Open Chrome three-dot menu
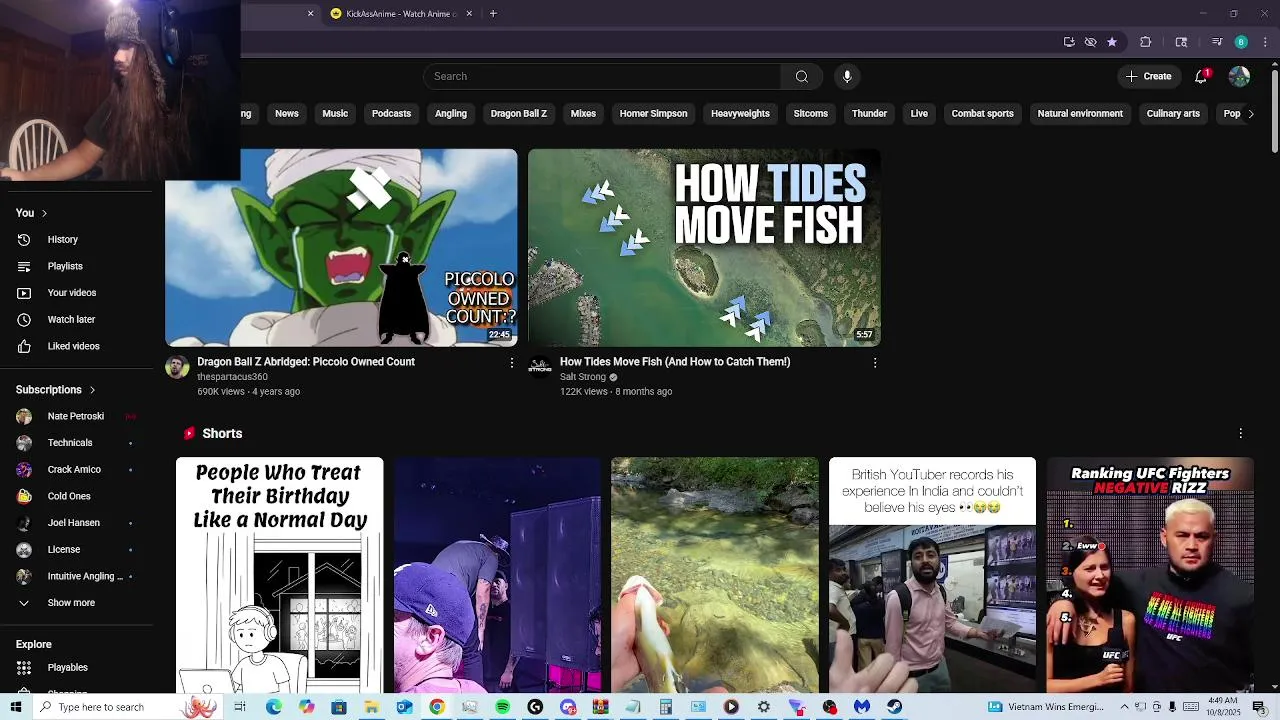1280x720 pixels. pyautogui.click(x=1265, y=42)
